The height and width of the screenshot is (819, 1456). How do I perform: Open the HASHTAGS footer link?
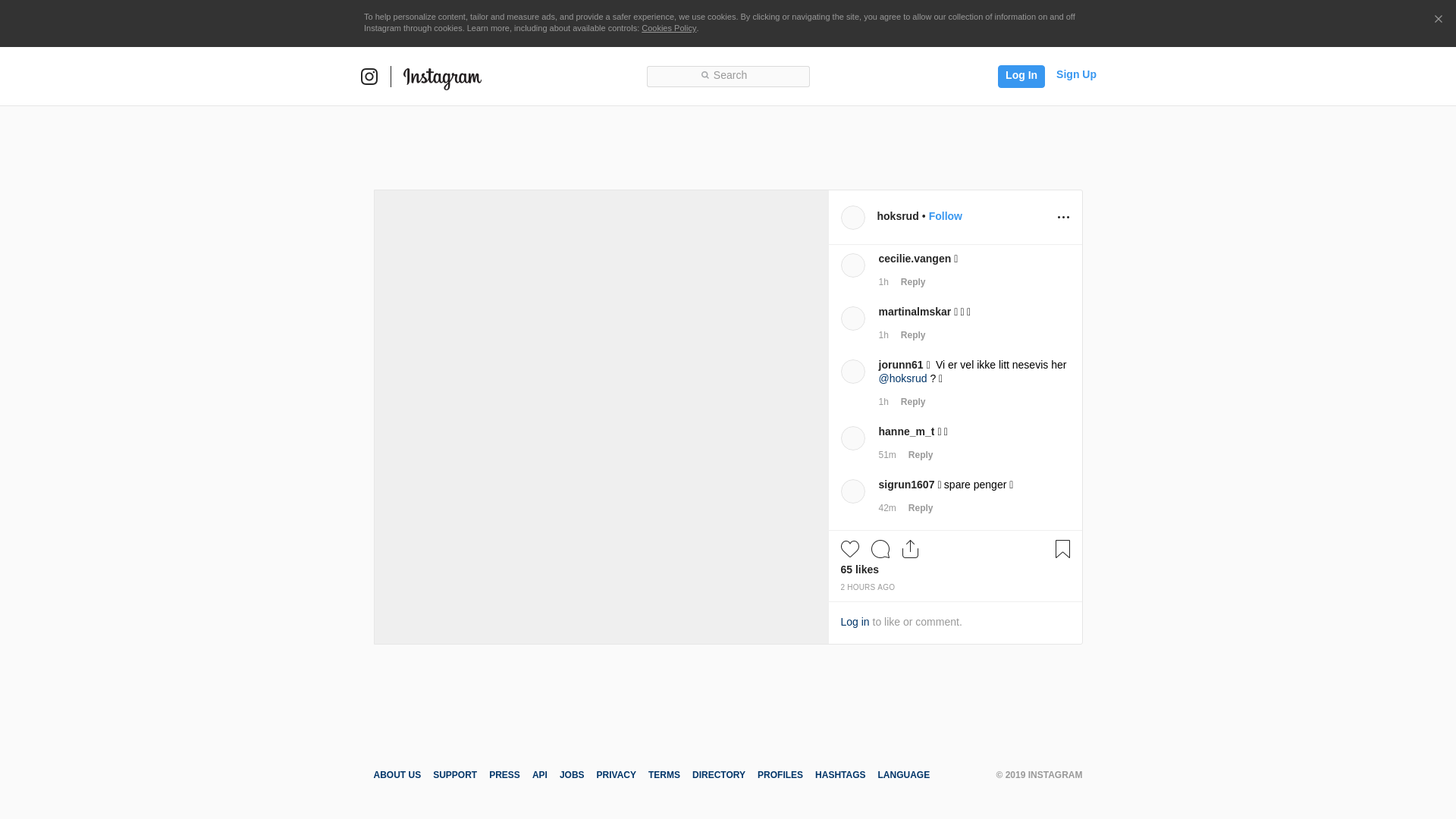click(839, 775)
